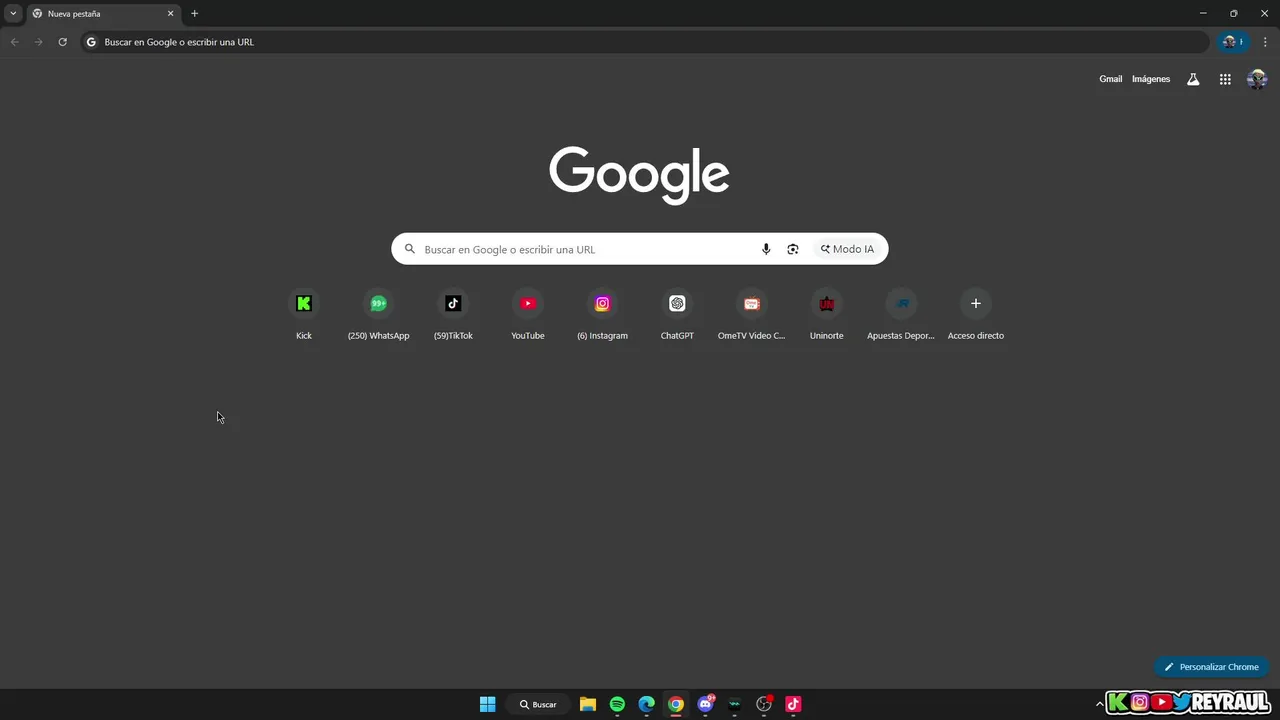Focus the Chrome address bar
The width and height of the screenshot is (1280, 720).
pyautogui.click(x=645, y=42)
